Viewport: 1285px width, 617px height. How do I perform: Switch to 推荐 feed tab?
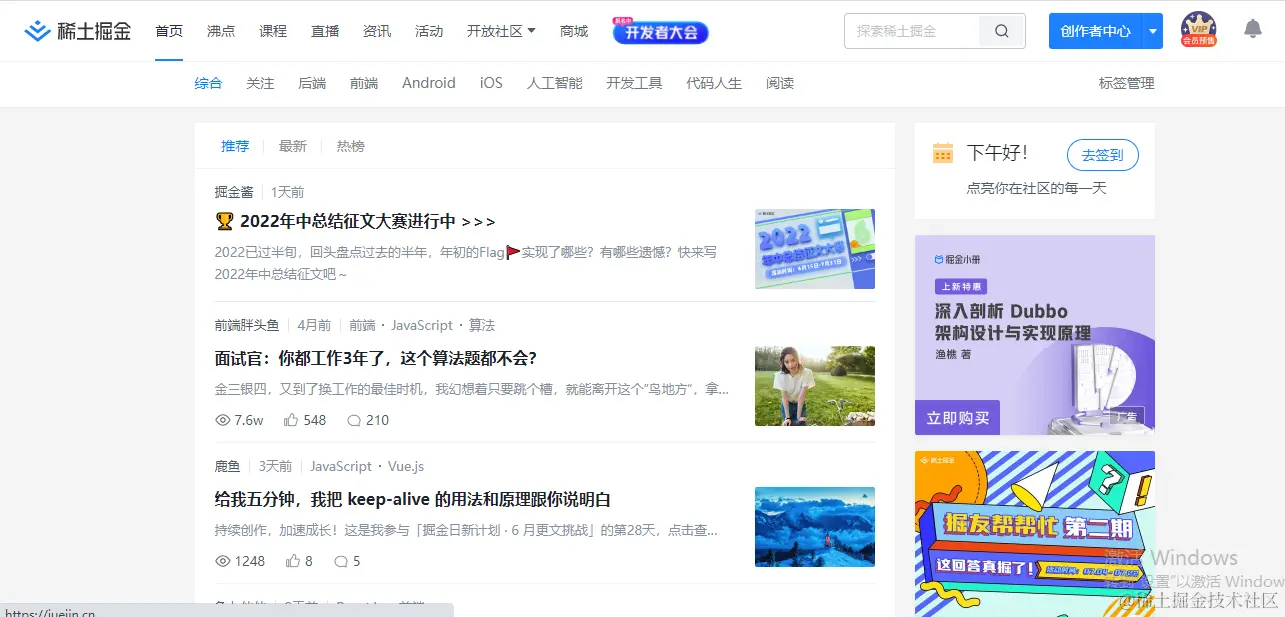pyautogui.click(x=235, y=146)
